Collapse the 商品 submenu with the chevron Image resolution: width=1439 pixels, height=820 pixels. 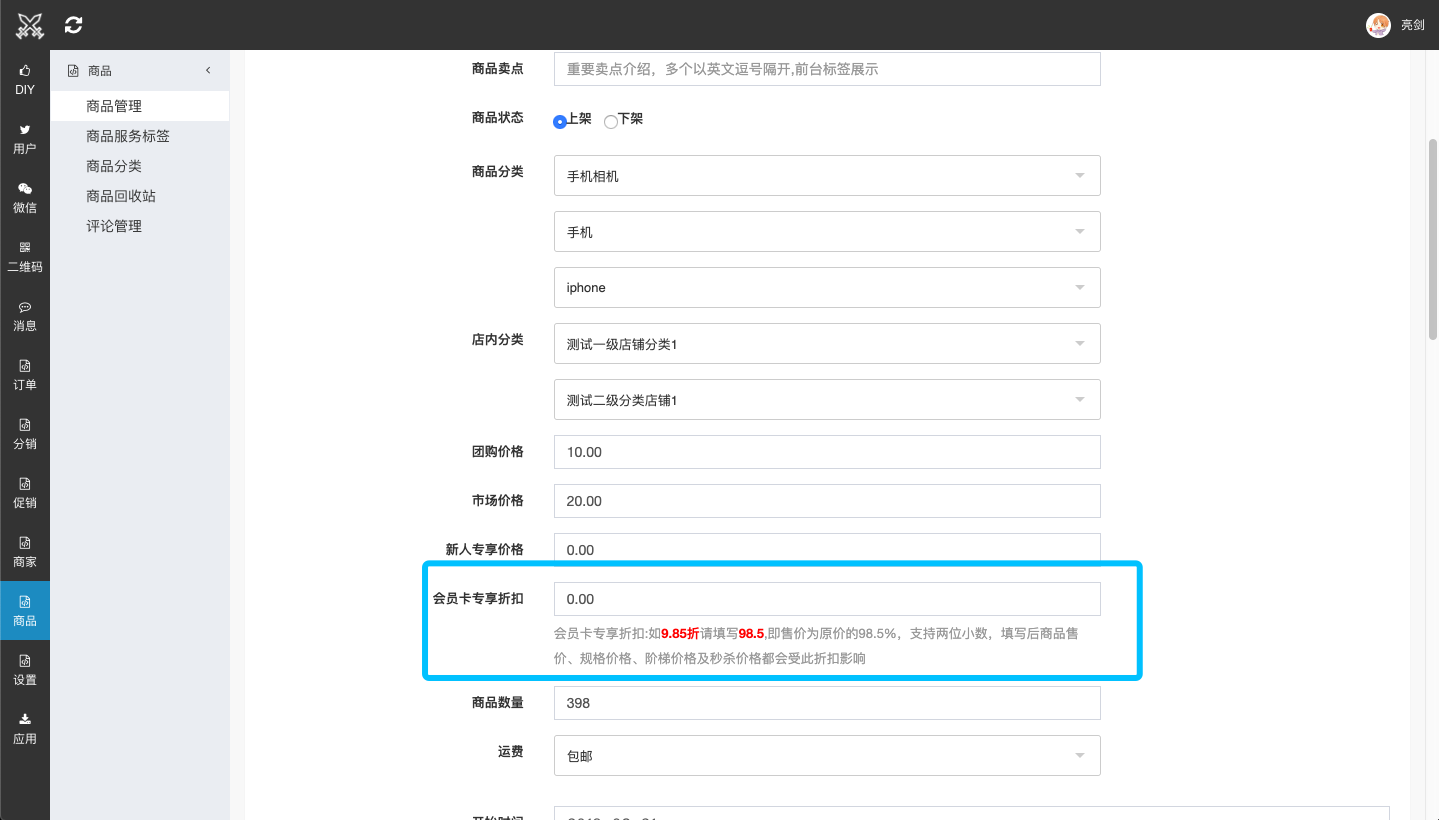(x=208, y=70)
